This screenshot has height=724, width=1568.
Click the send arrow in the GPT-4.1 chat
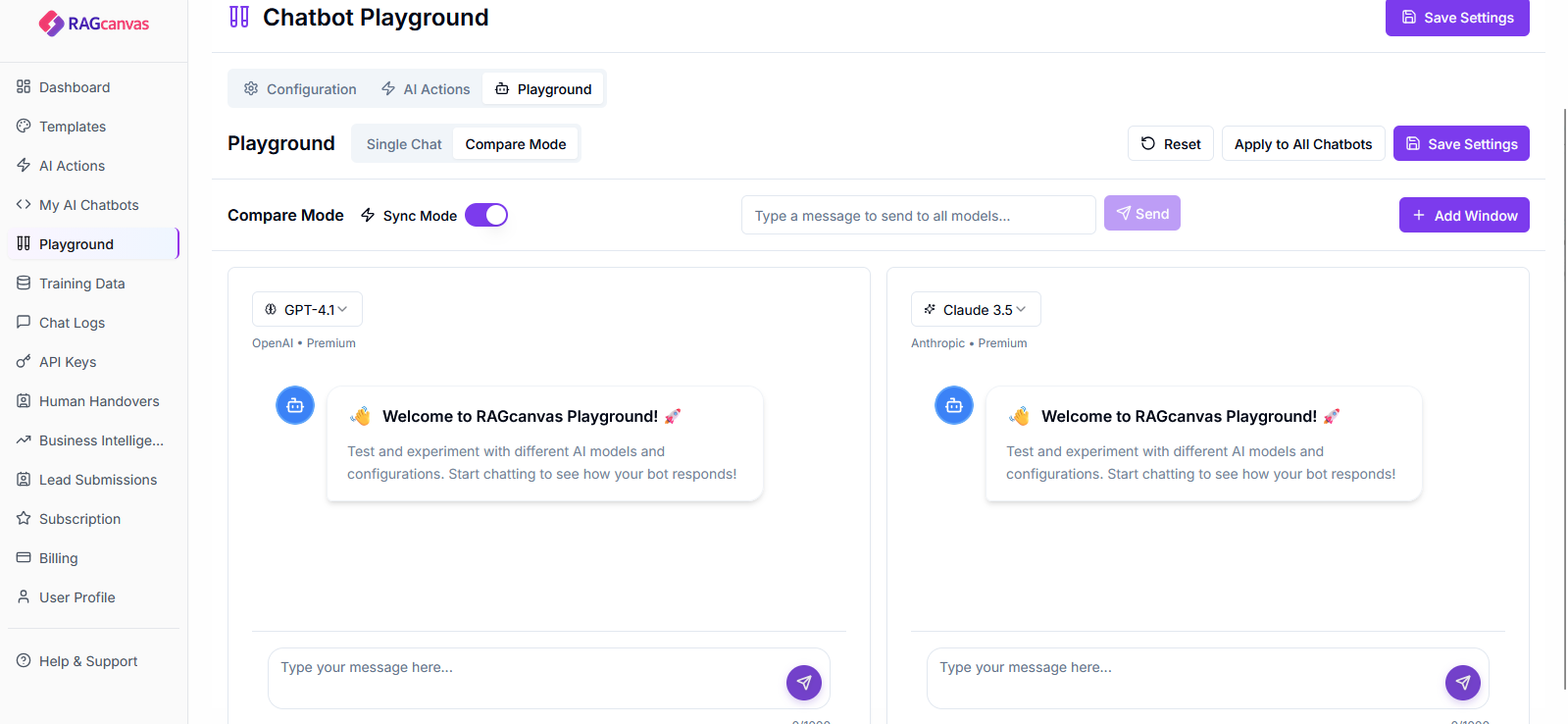[x=803, y=682]
